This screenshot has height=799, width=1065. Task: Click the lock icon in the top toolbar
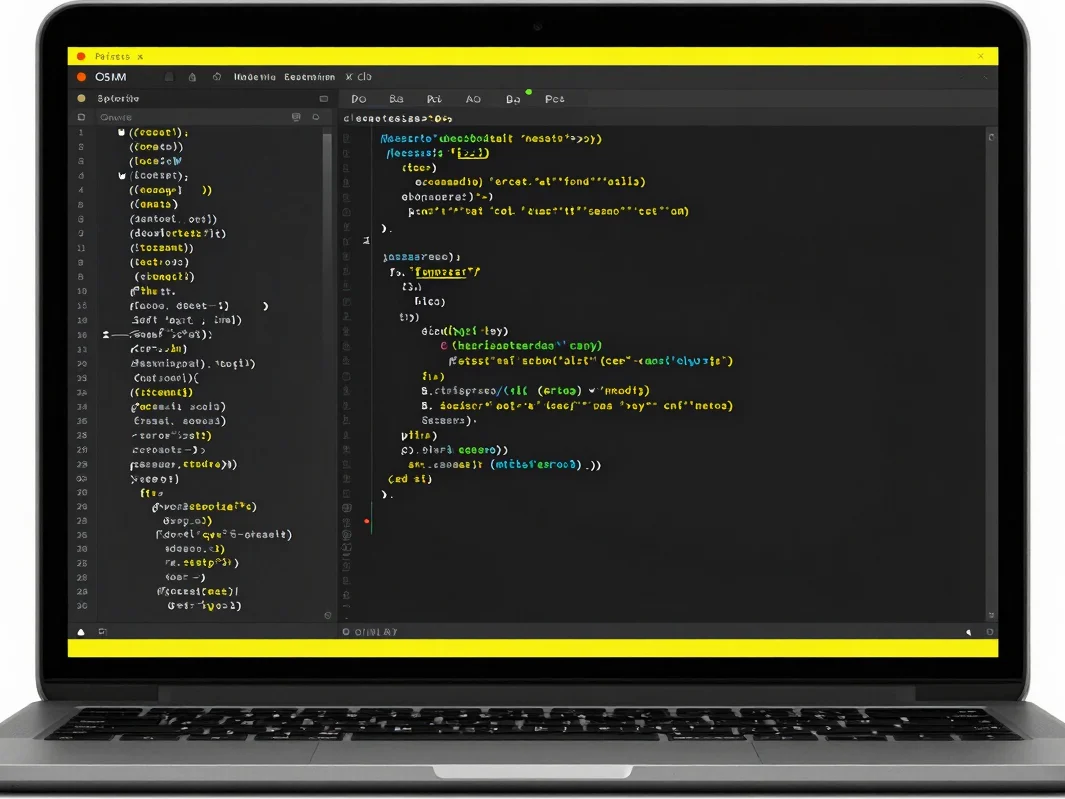pos(192,77)
